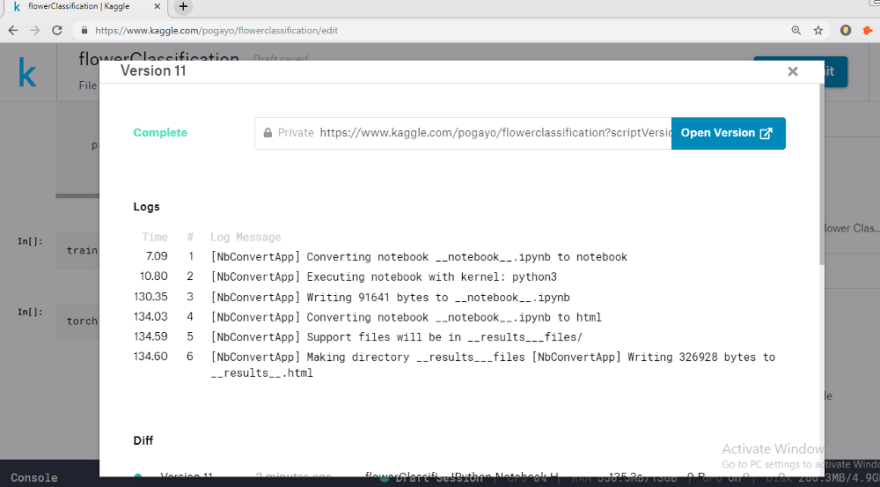880x487 pixels.
Task: Open the File menu behind the dialog
Action: pyautogui.click(x=88, y=86)
